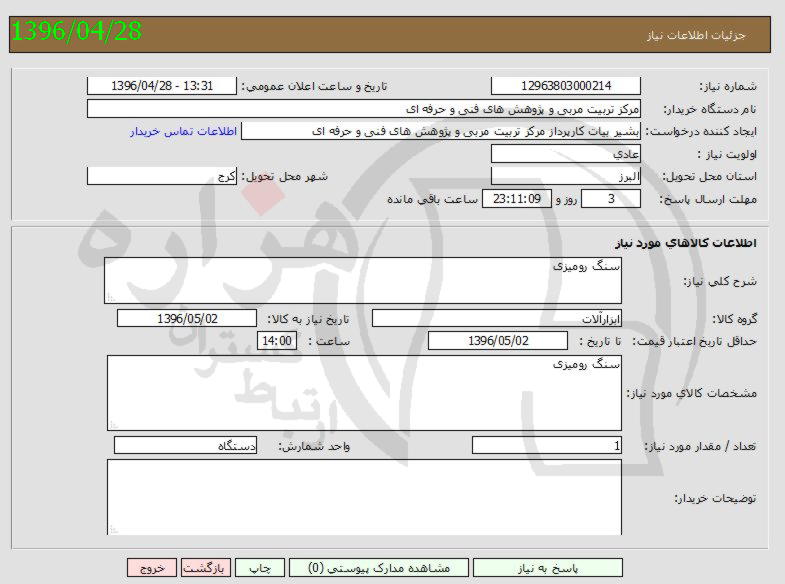The width and height of the screenshot is (785, 584).
Task: Click the پاسخ به نیاز button
Action: coord(546,567)
